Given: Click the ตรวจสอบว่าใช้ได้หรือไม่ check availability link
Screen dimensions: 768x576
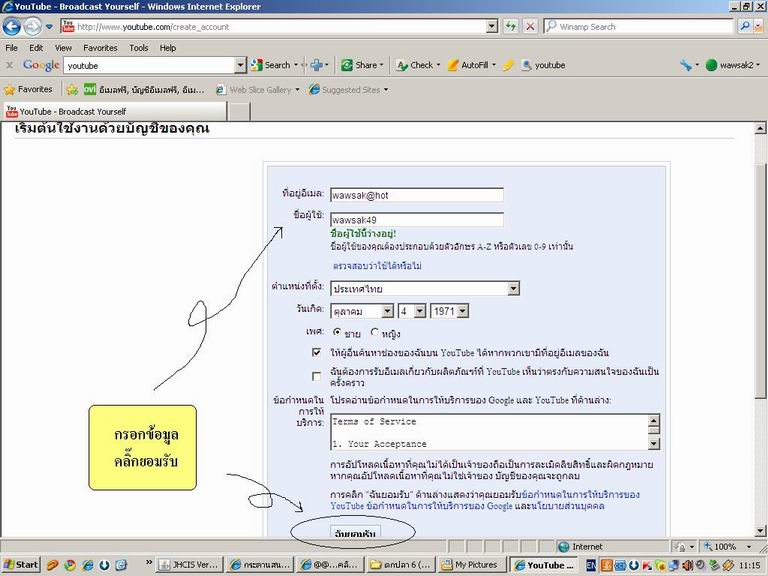Looking at the screenshot, I should [x=377, y=266].
